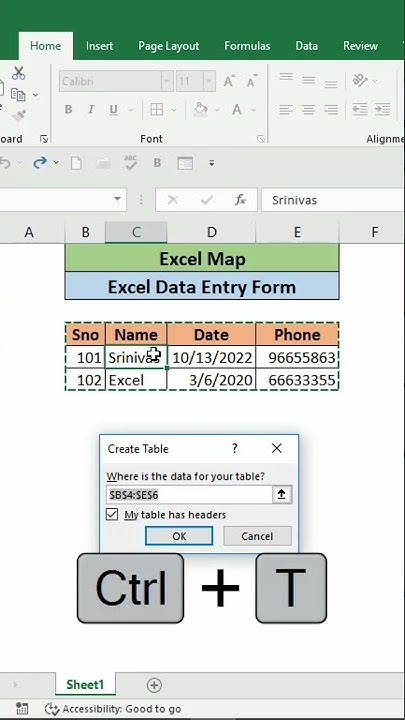Viewport: 405px width, 720px height.
Task: Click the formula bar showing Srinivas
Action: pyautogui.click(x=333, y=200)
